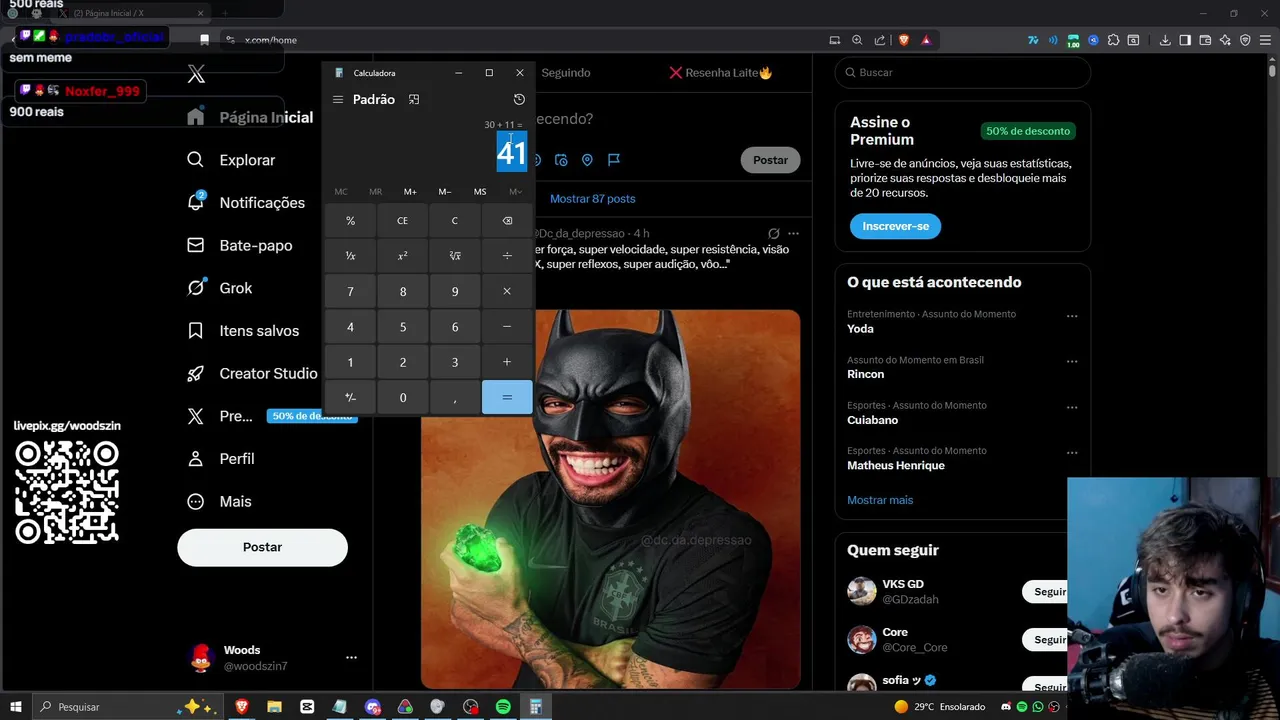Open the Rincon trending topic
1280x720 pixels.
coord(866,374)
